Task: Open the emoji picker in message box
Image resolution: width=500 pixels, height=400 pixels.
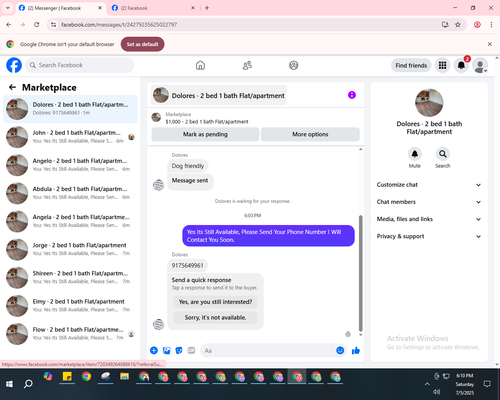Action: (340, 350)
